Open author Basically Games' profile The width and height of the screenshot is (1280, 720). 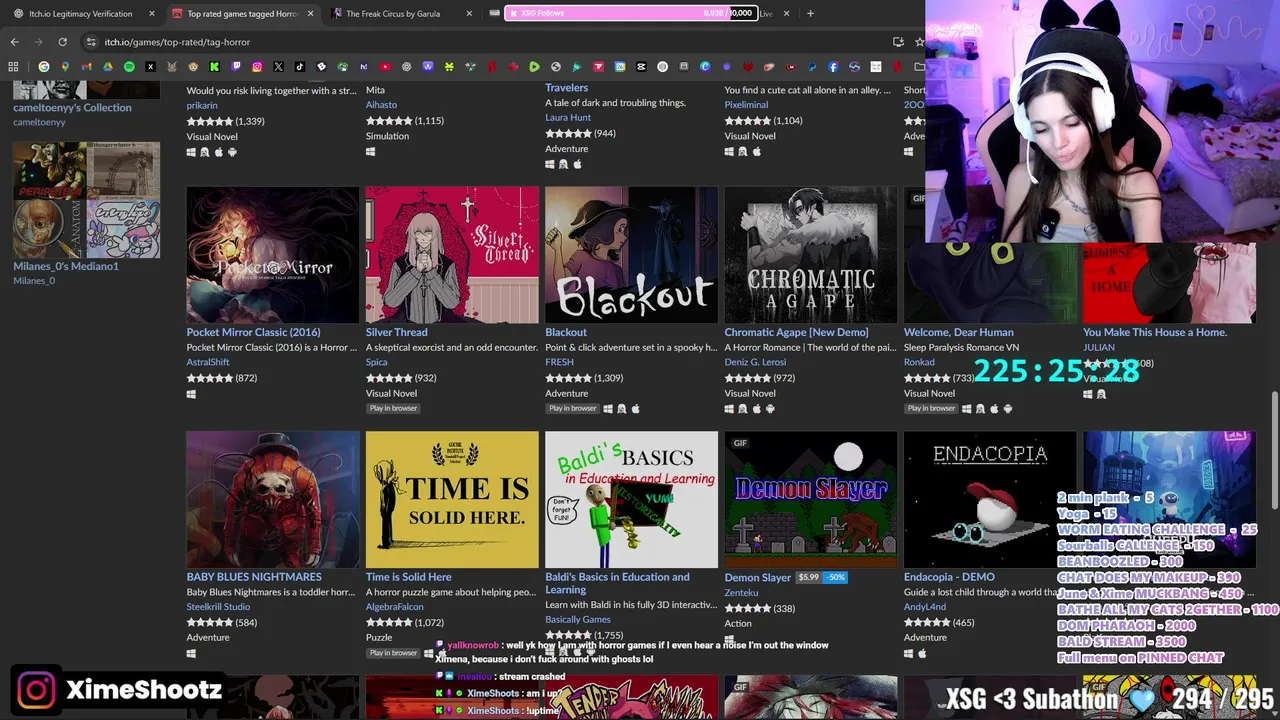point(577,619)
